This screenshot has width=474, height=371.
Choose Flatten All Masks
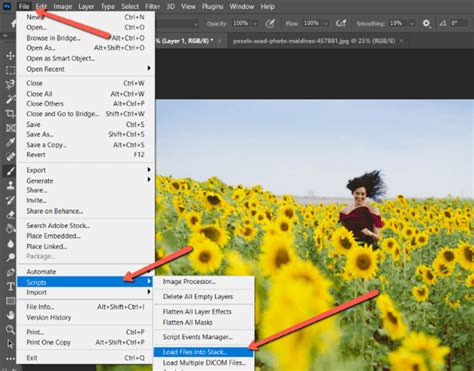pos(203,322)
